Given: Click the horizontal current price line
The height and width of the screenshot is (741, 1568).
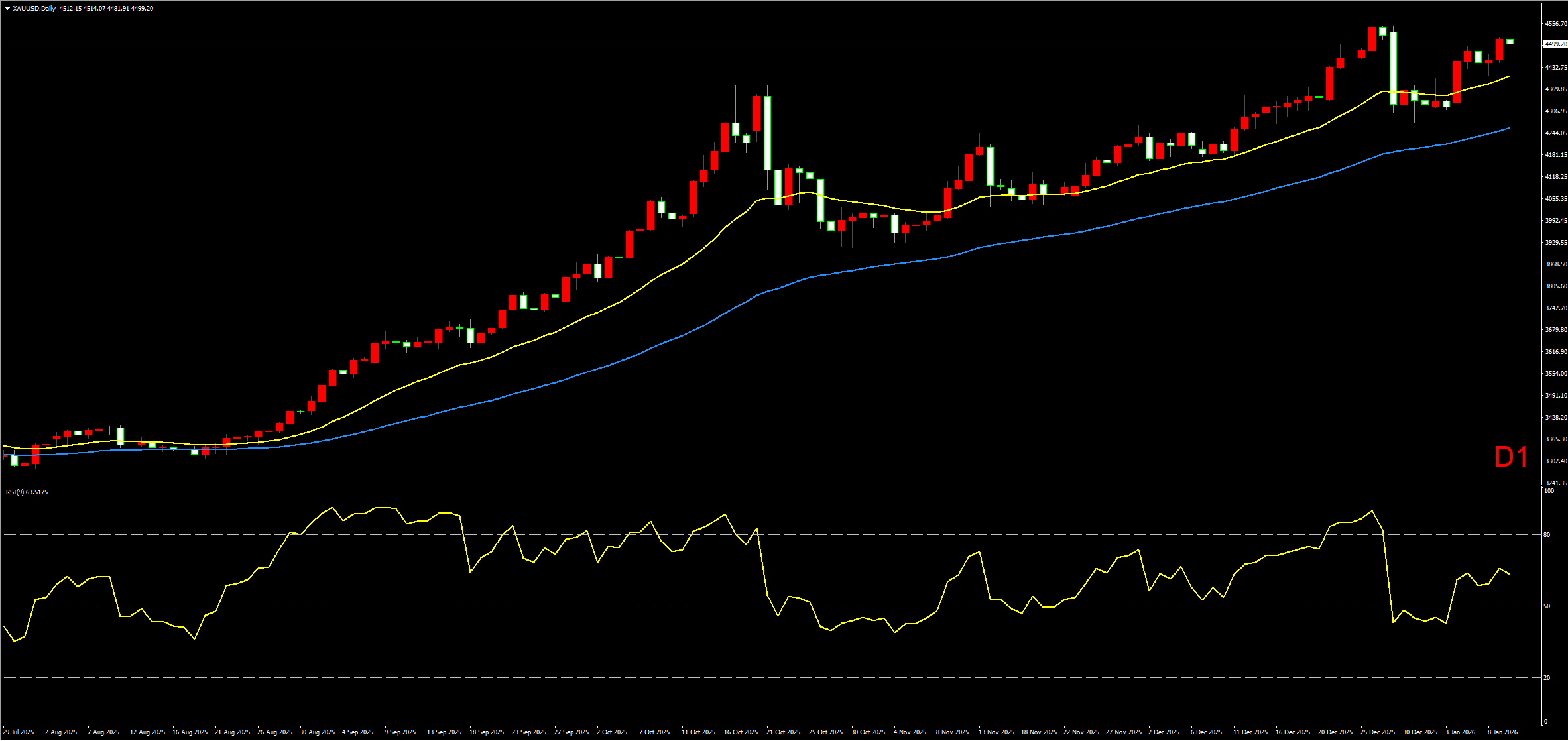Looking at the screenshot, I should coord(663,44).
